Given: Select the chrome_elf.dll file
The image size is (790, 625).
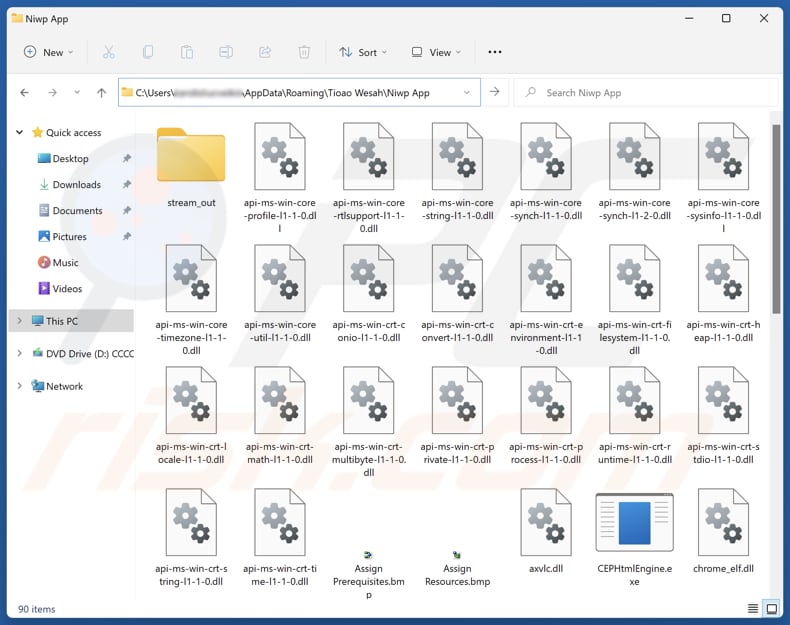Looking at the screenshot, I should 723,531.
